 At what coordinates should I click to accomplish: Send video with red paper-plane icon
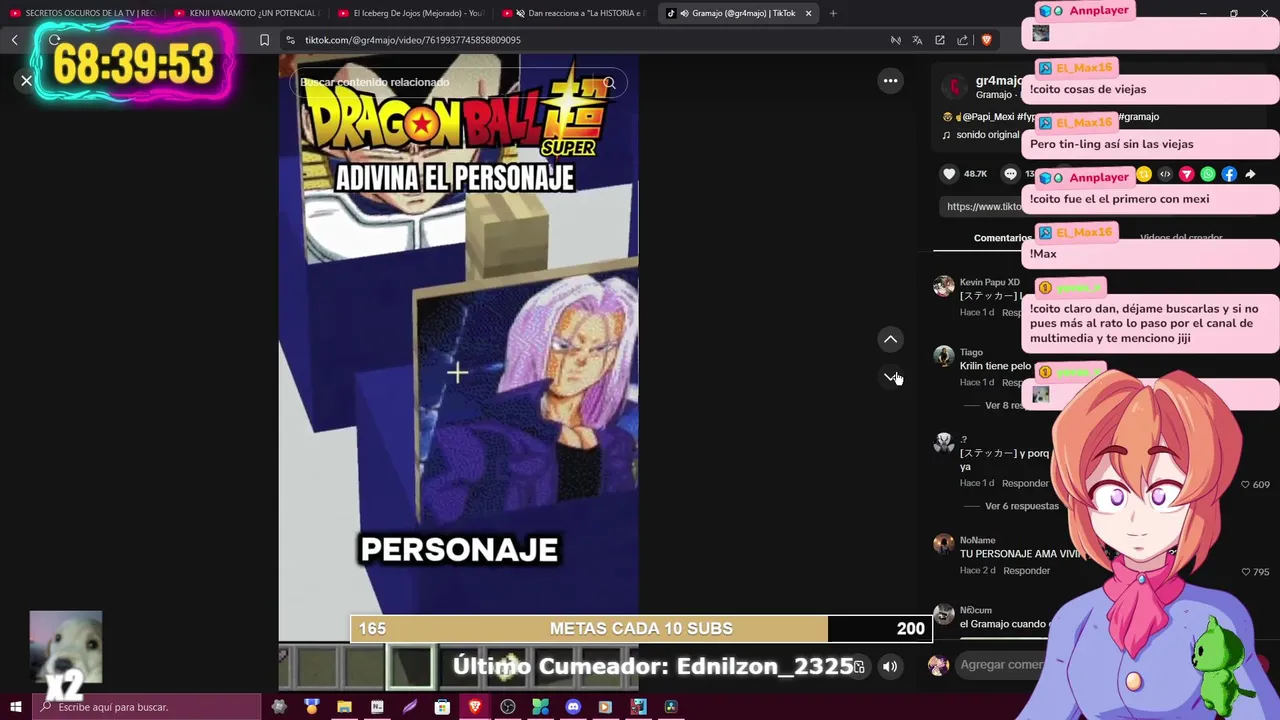[x=1187, y=174]
